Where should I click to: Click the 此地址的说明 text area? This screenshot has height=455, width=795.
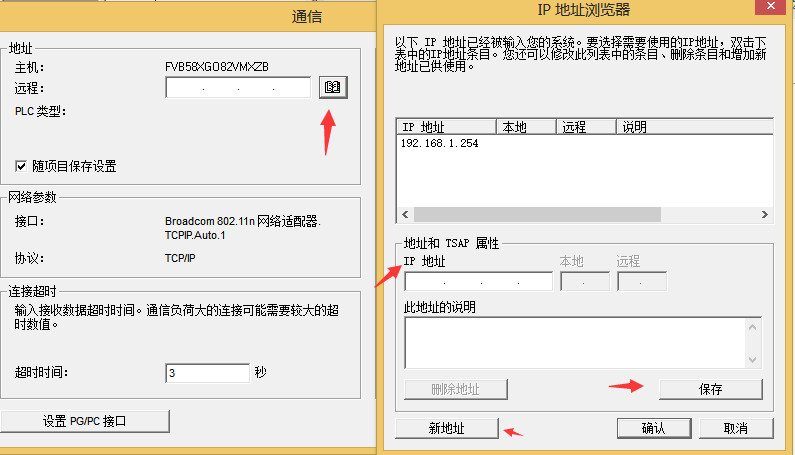[575, 343]
